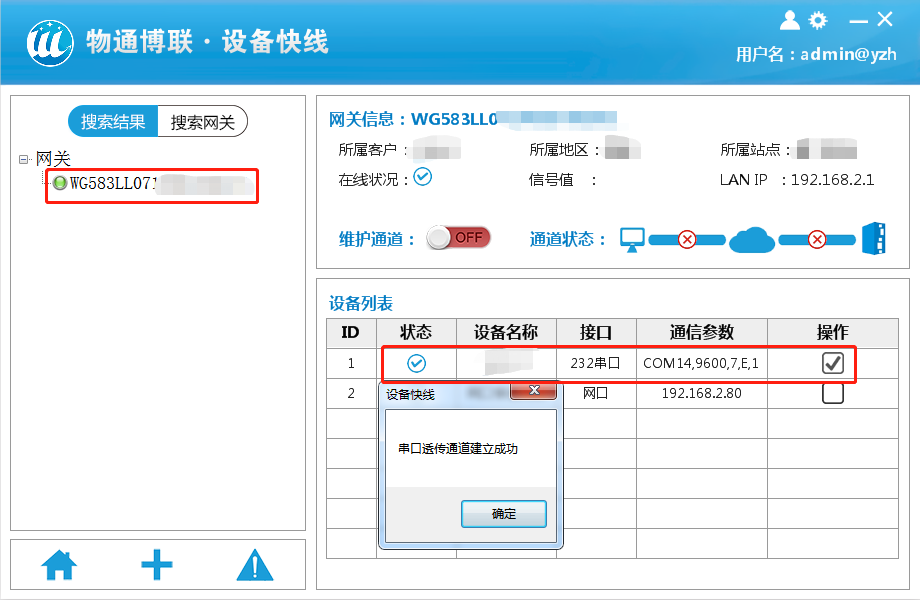Click the plus icon to add a gateway
Viewport: 920px width, 600px height.
[x=156, y=564]
